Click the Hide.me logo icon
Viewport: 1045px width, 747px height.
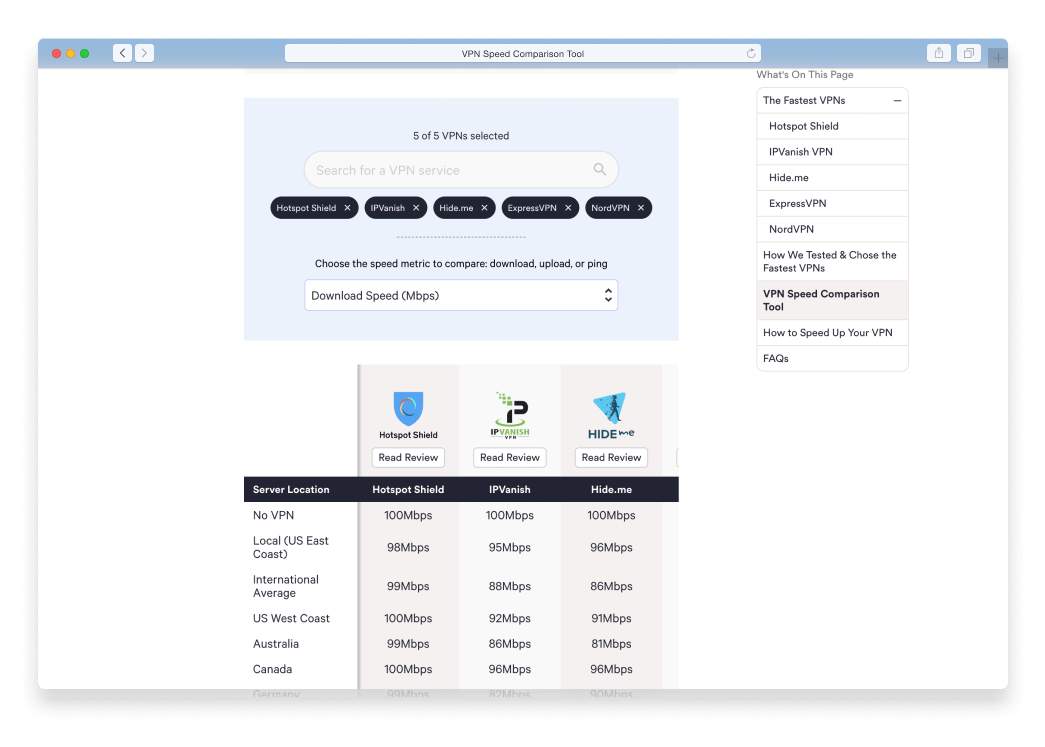(611, 410)
